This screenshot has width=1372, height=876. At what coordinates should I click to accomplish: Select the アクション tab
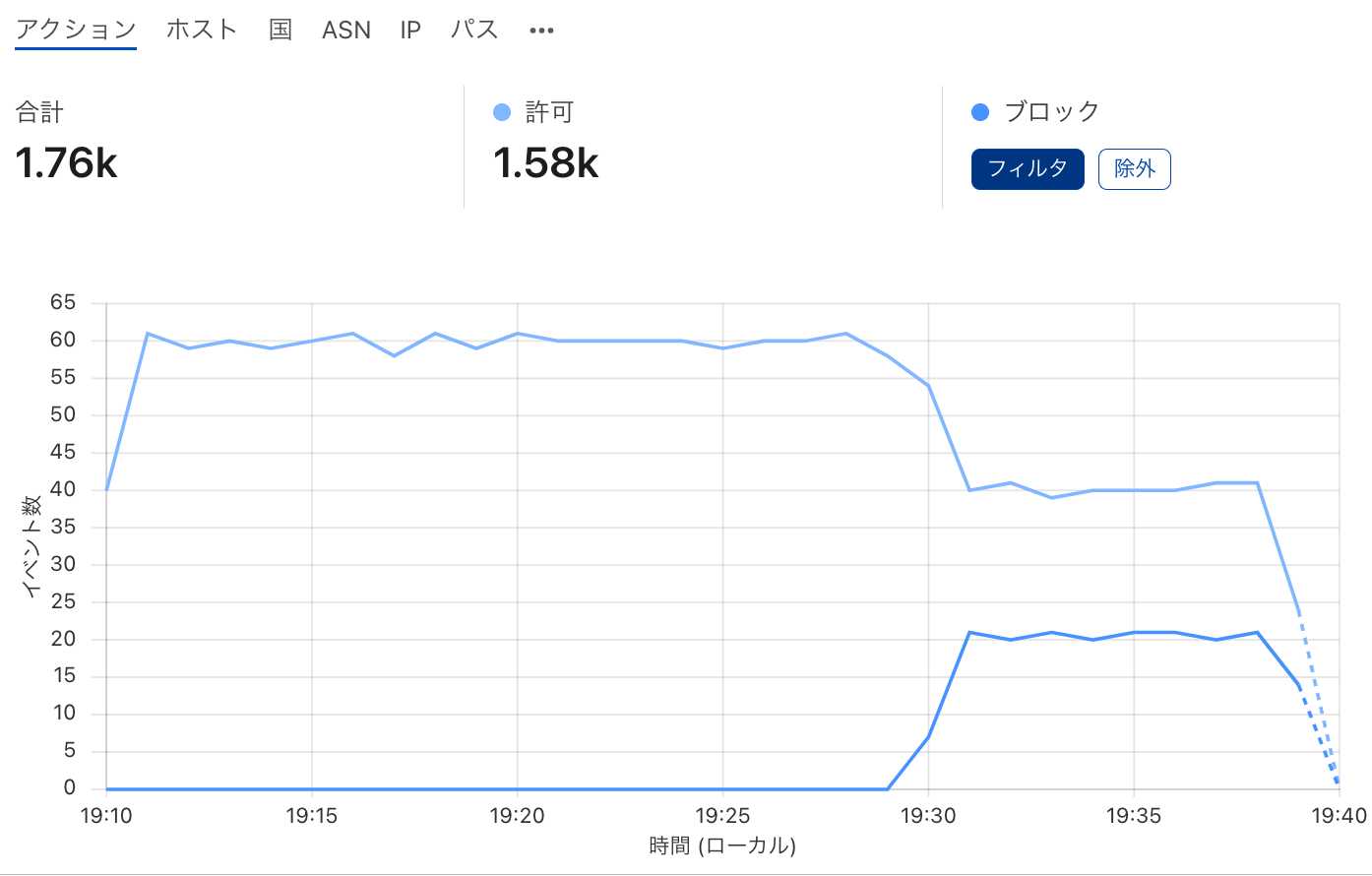point(75,29)
